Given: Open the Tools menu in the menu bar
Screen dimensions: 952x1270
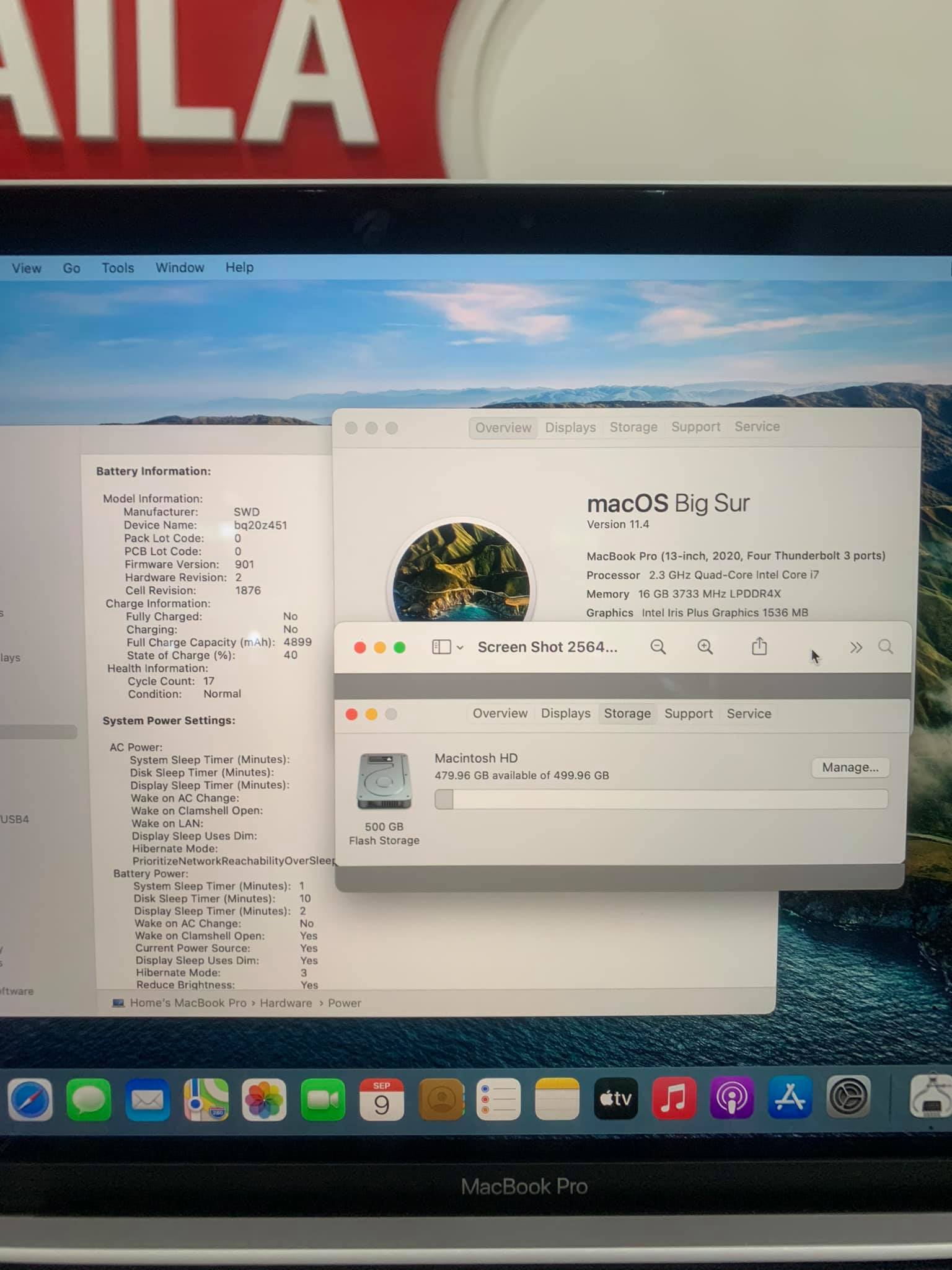Looking at the screenshot, I should (118, 268).
